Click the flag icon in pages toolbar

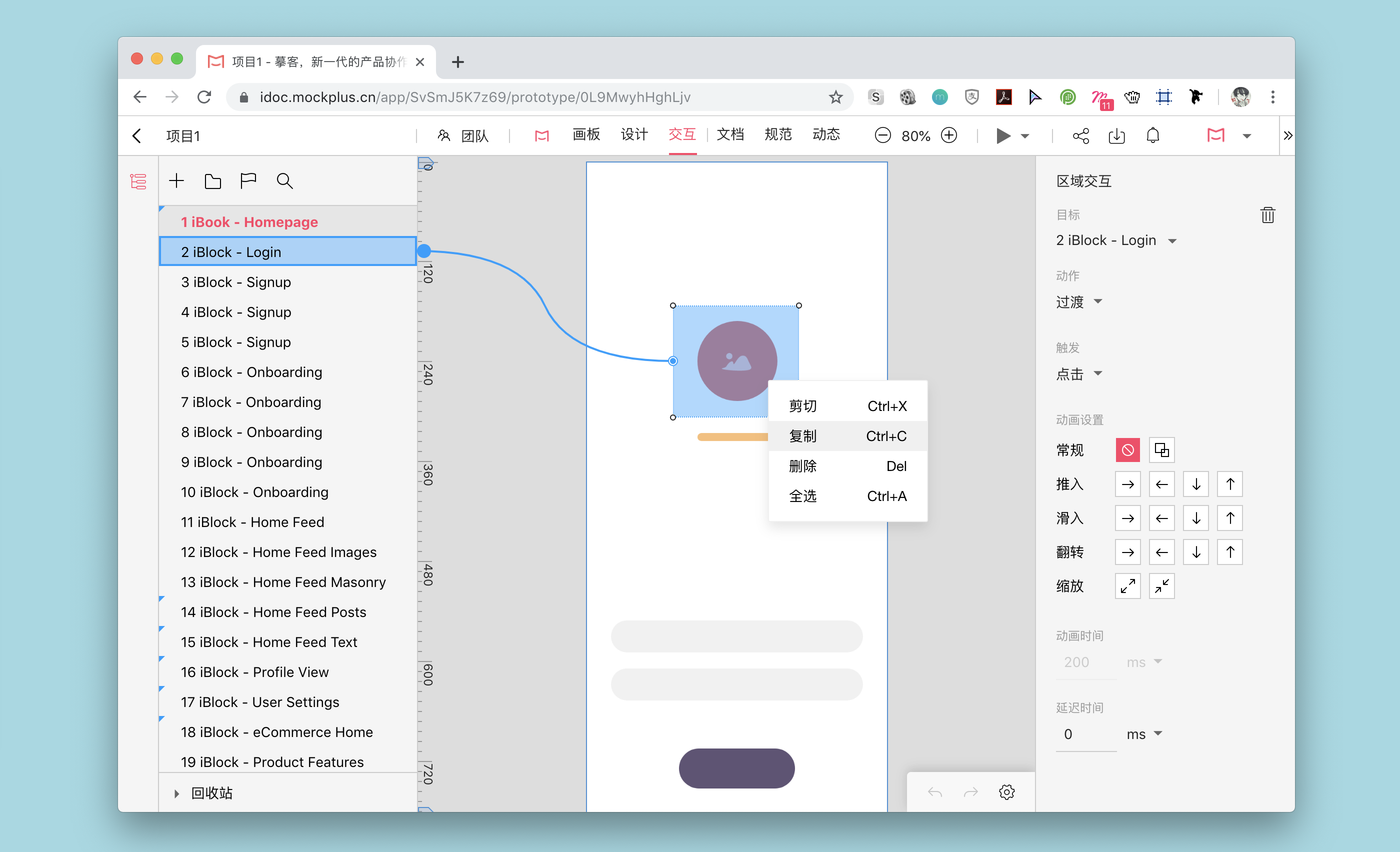point(248,181)
